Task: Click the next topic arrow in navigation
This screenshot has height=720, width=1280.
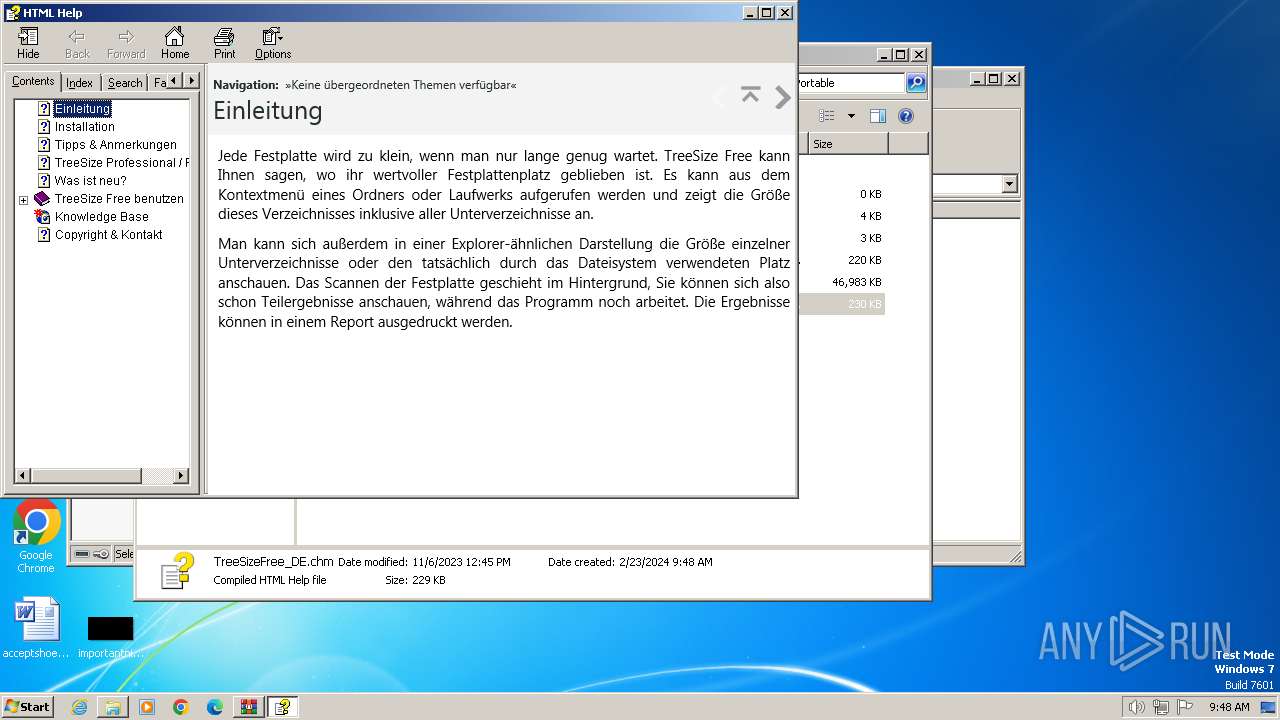Action: click(x=783, y=97)
